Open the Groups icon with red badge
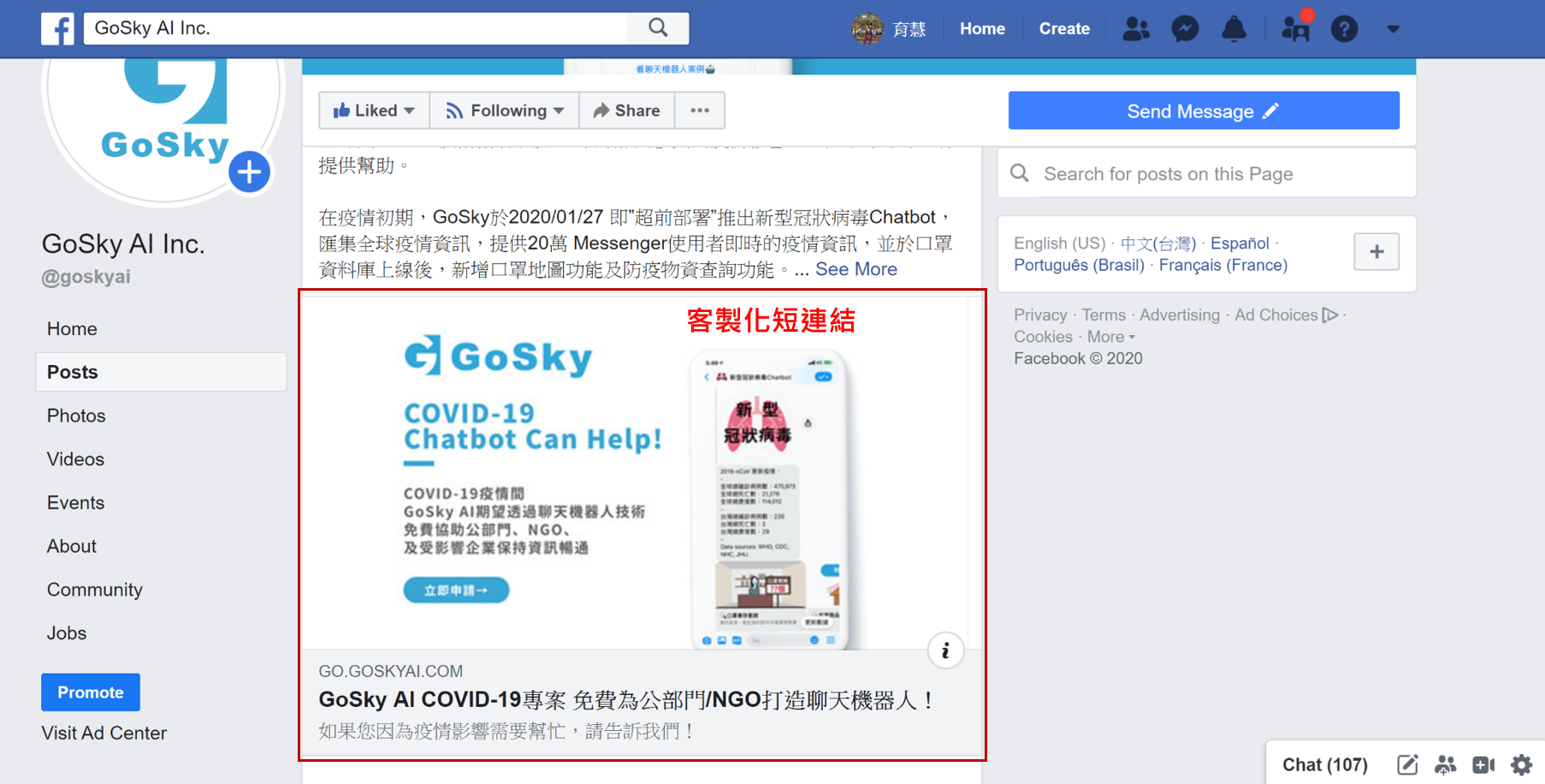The height and width of the screenshot is (784, 1545). (1296, 27)
